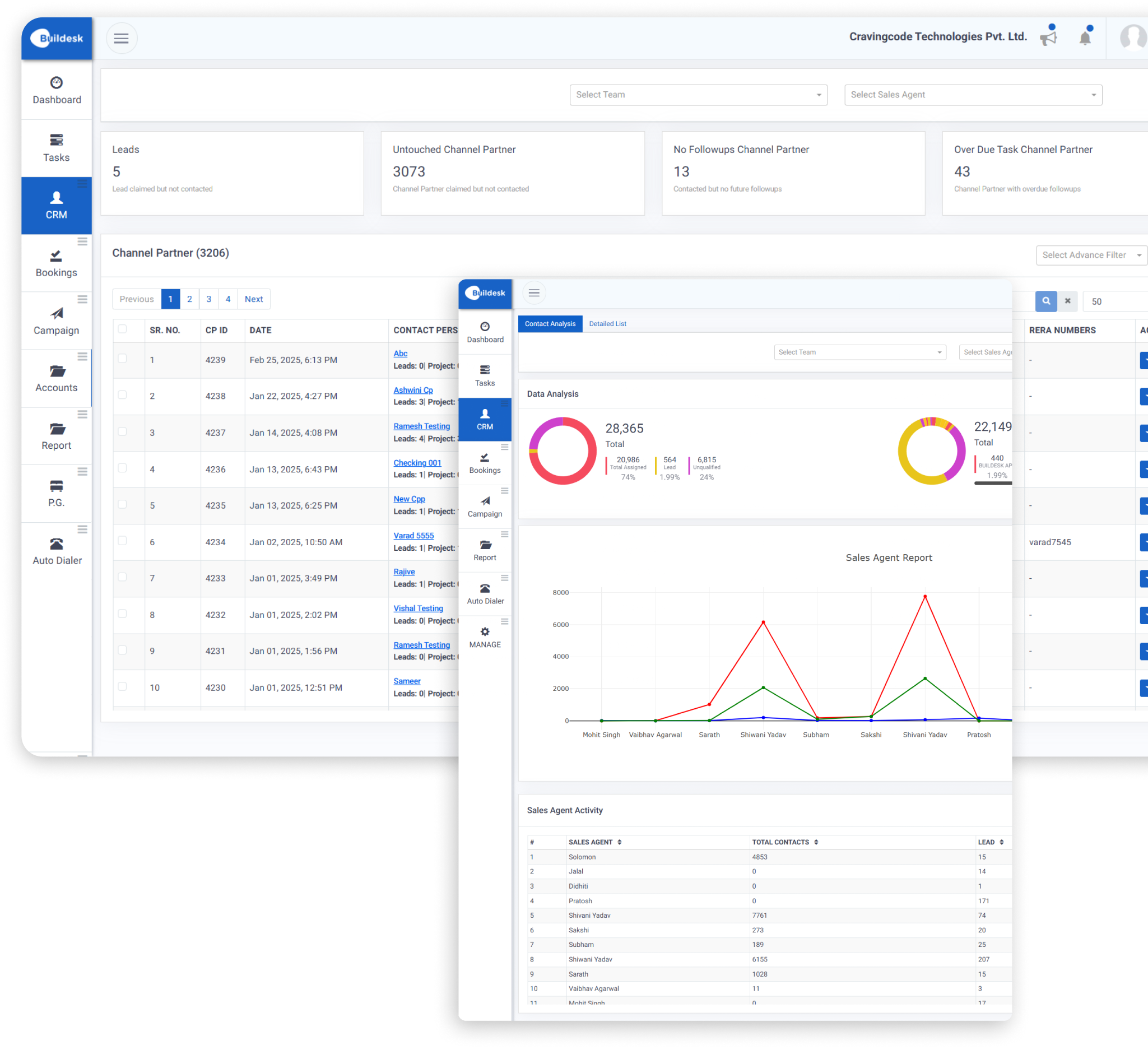Expand the Select Sales Agent dropdown
The height and width of the screenshot is (1050, 1148).
tap(973, 95)
